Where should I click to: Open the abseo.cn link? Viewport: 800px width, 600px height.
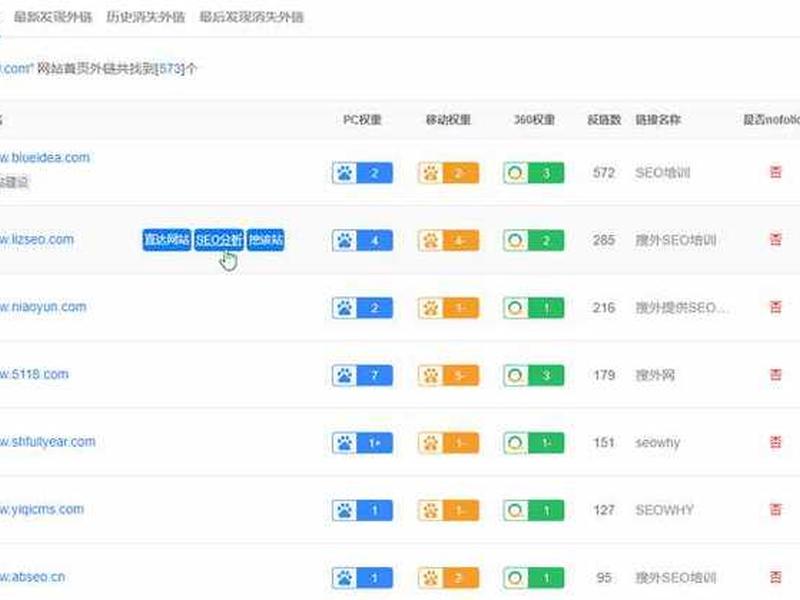point(32,577)
